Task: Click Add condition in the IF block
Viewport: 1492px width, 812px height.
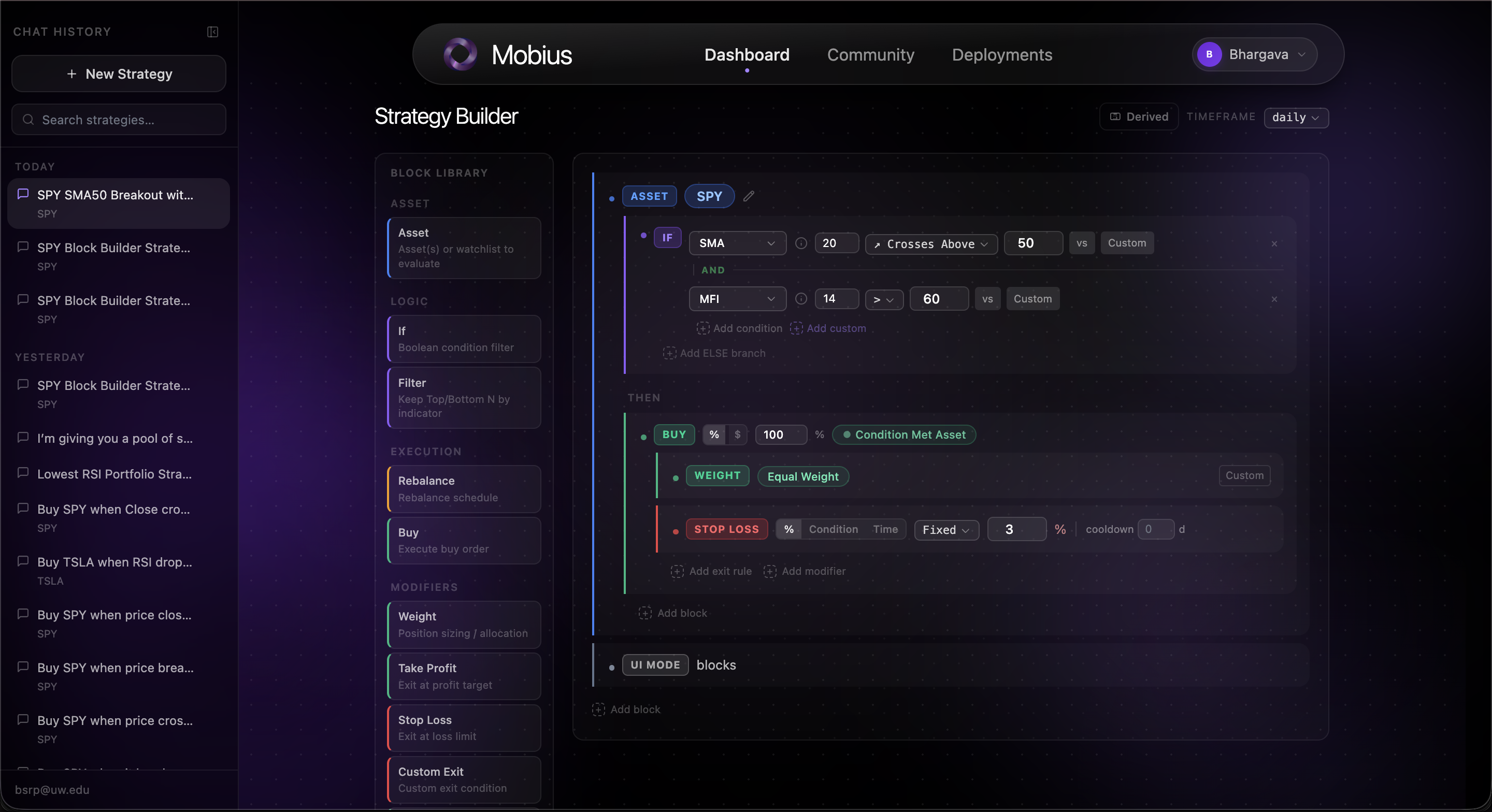Action: click(739, 328)
